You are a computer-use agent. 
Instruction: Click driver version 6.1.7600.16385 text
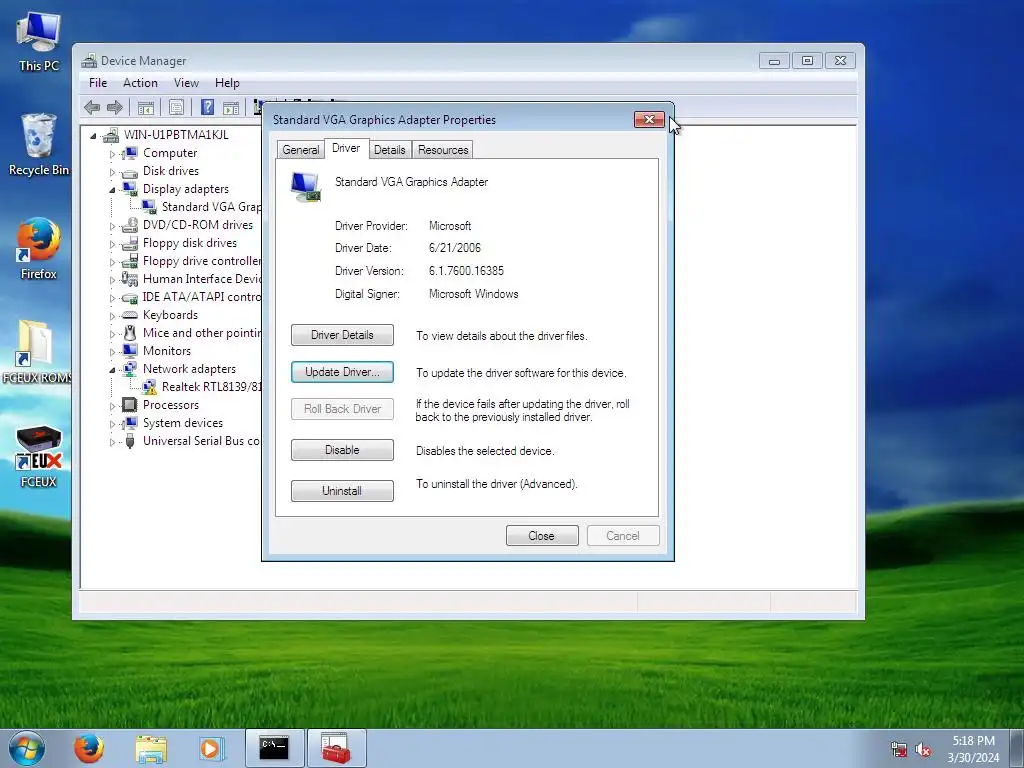466,270
